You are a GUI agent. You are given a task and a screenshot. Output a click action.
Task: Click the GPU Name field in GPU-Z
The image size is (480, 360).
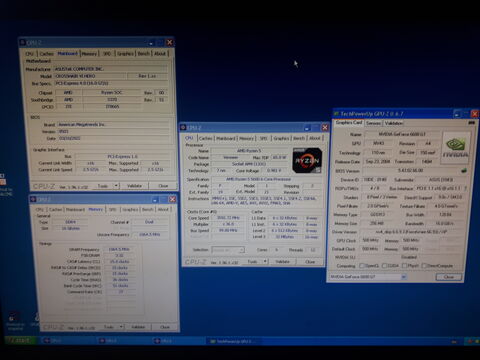point(402,134)
